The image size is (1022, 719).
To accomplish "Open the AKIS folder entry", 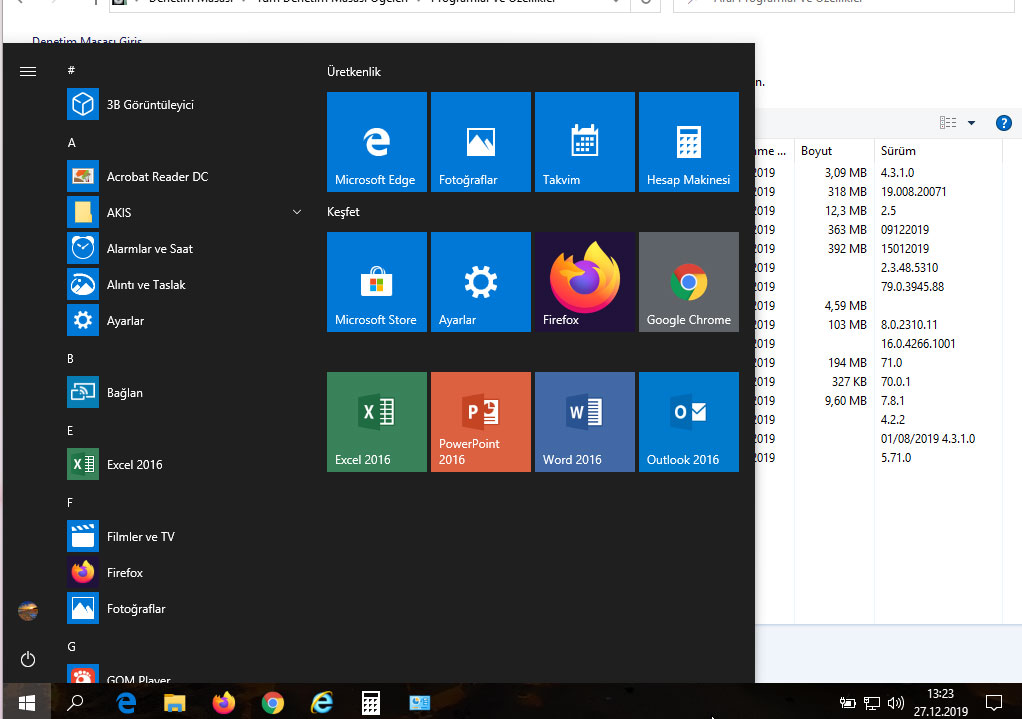I will 184,213.
